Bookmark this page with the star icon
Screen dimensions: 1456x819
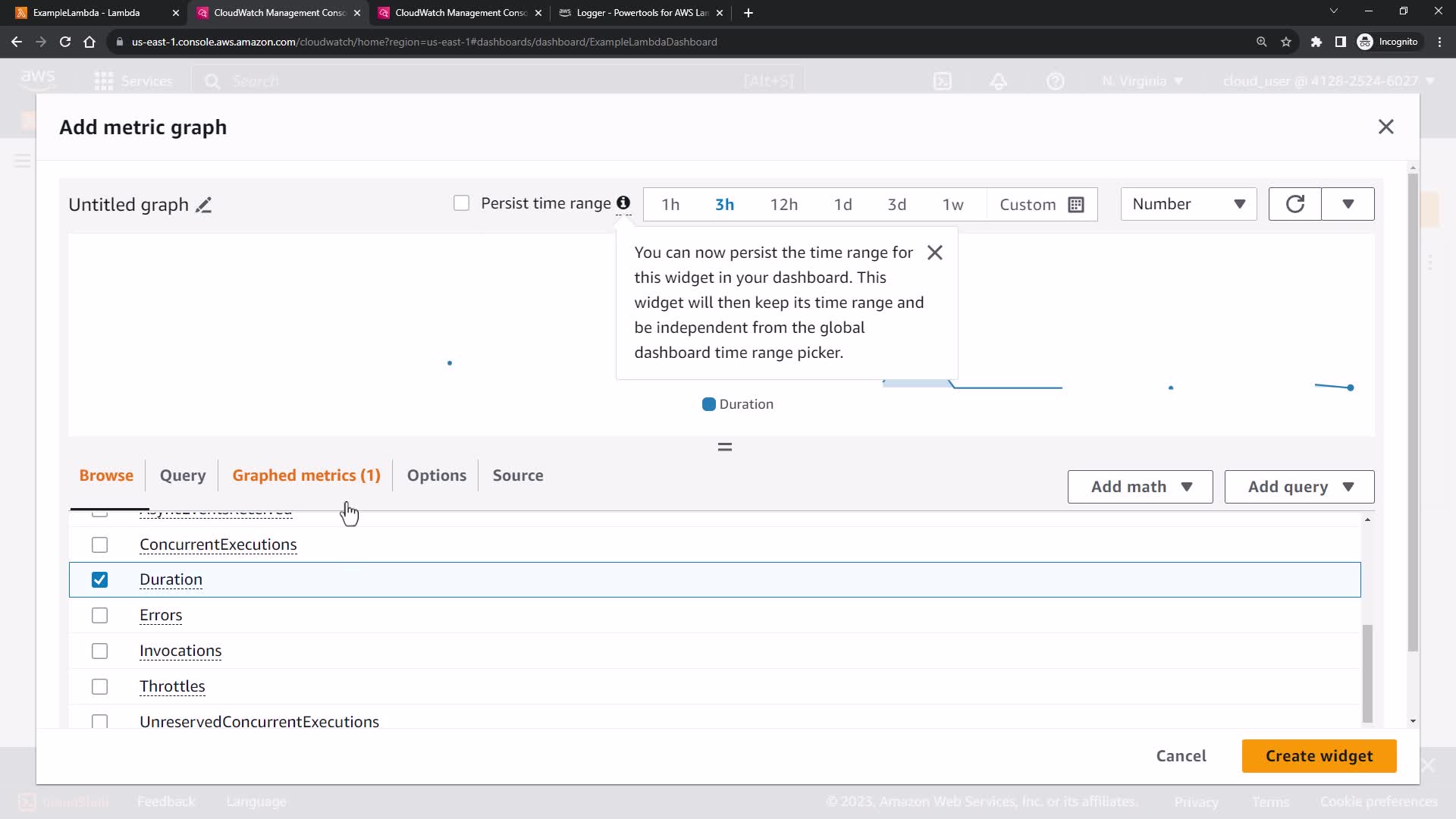pyautogui.click(x=1286, y=42)
